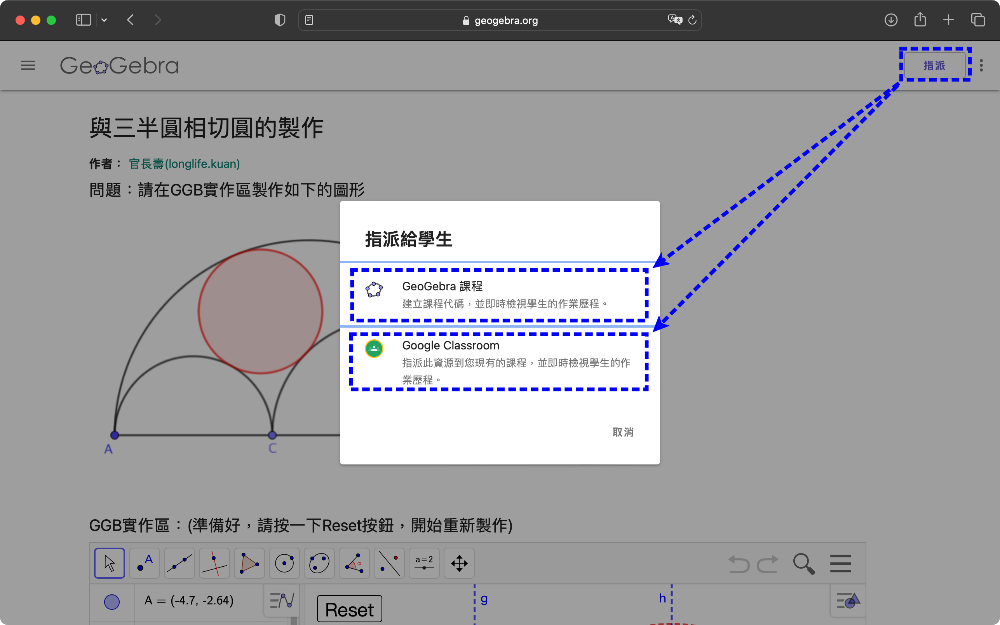The width and height of the screenshot is (1000, 625).
Task: Click the 指派 button
Action: coord(934,65)
